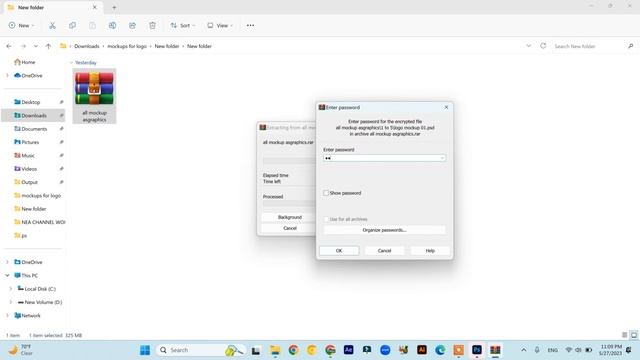Image resolution: width=640 pixels, height=360 pixels.
Task: Click Cancel in the extracting window
Action: [289, 228]
